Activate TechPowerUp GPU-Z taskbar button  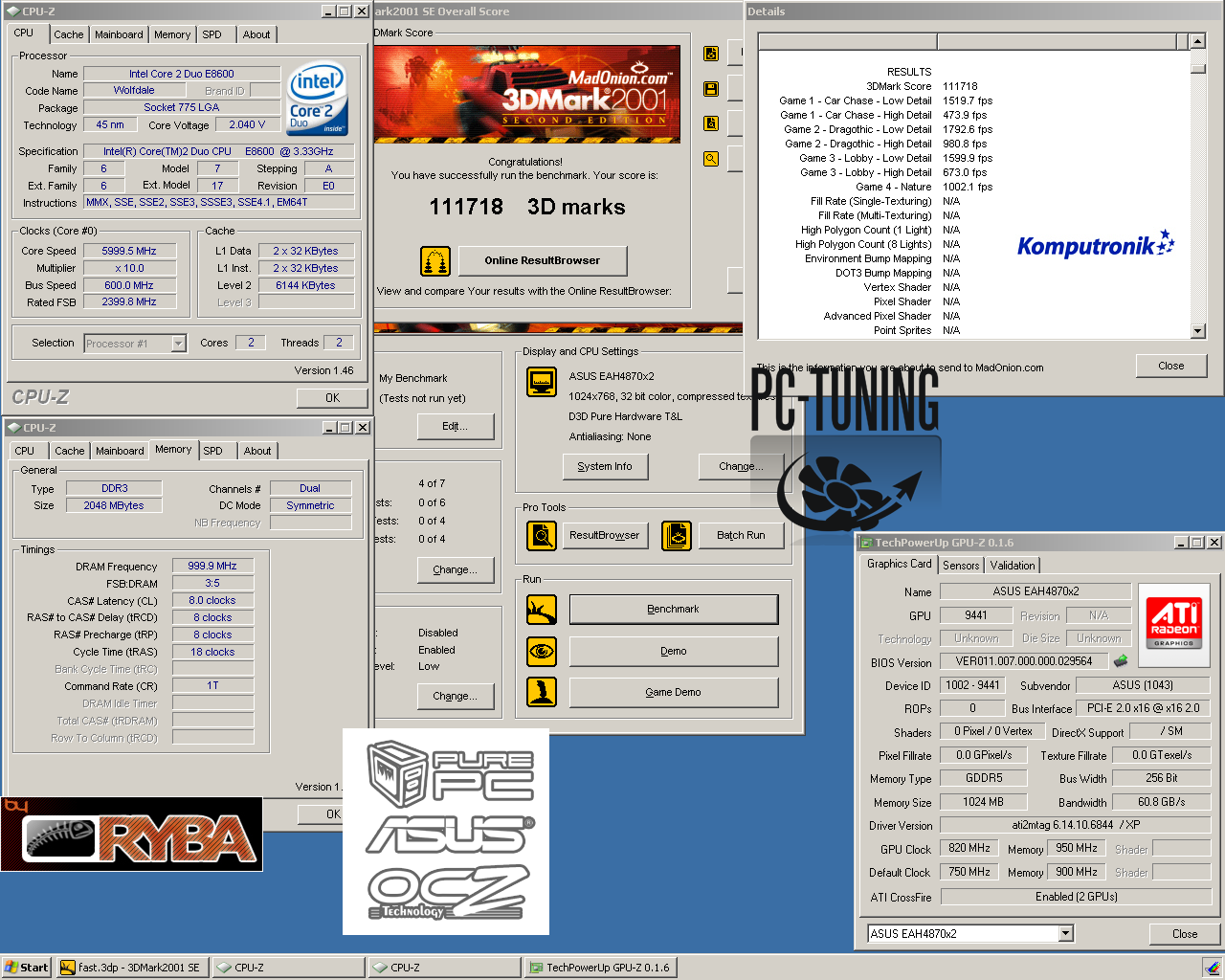pyautogui.click(x=601, y=968)
